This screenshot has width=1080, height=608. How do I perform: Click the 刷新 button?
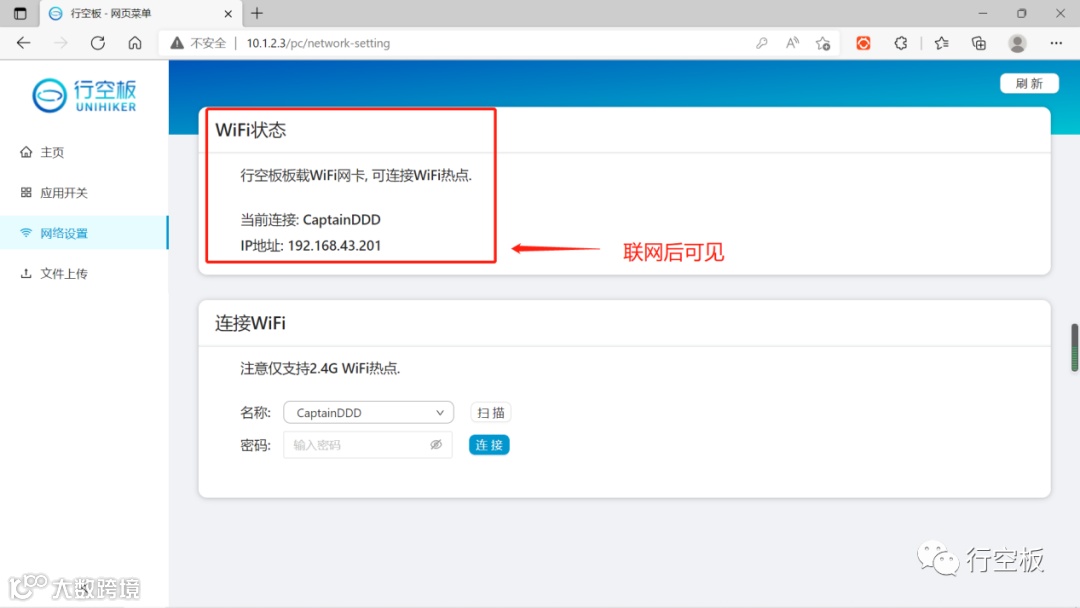click(1029, 83)
